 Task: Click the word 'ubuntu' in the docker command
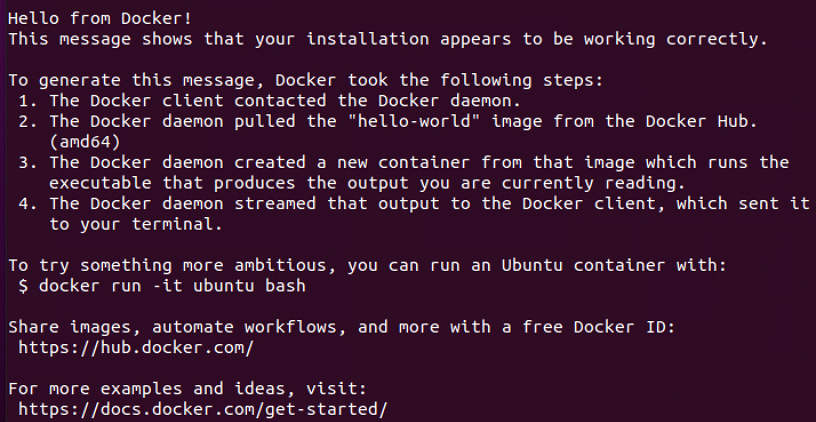click(221, 285)
